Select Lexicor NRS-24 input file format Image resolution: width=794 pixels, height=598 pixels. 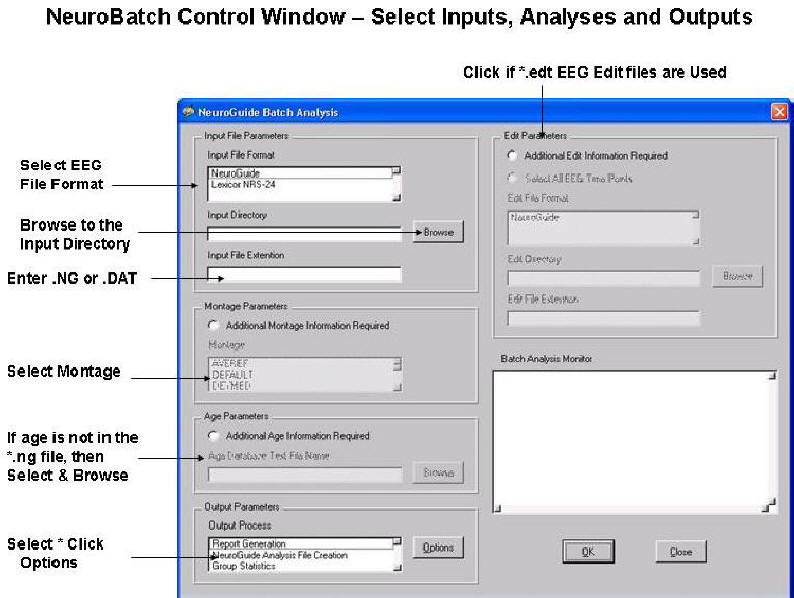coord(298,185)
